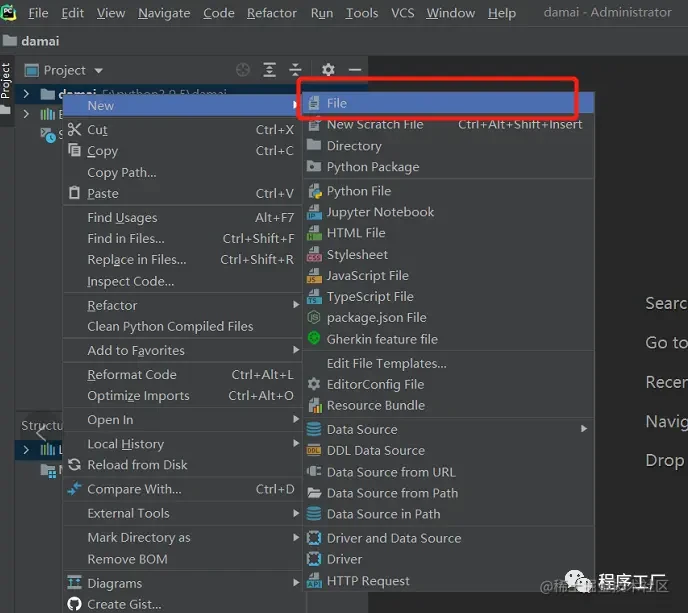Choose Directory in New submenu
Viewport: 688px width, 613px height.
[448, 146]
